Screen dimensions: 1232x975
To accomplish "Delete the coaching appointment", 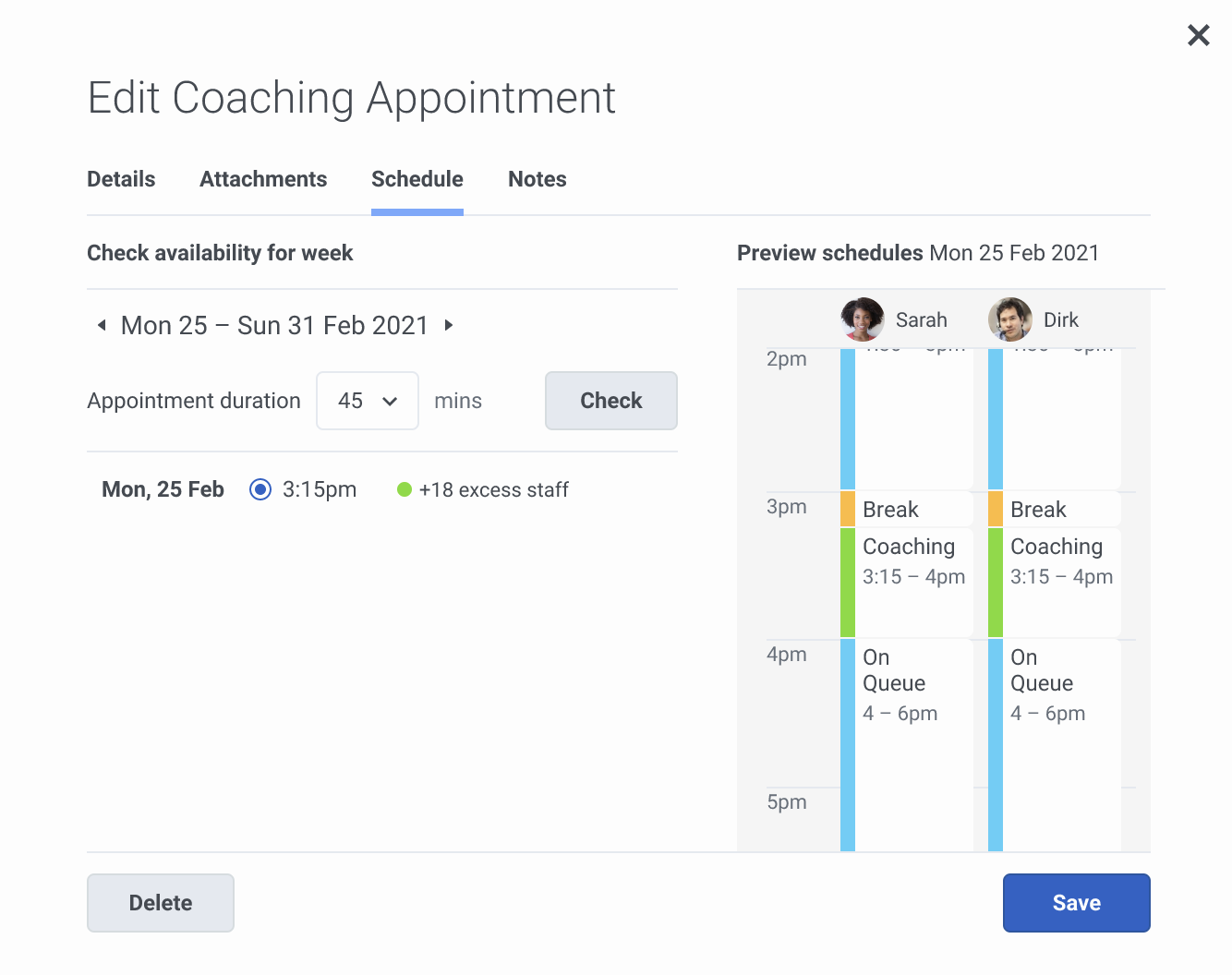I will [x=160, y=902].
